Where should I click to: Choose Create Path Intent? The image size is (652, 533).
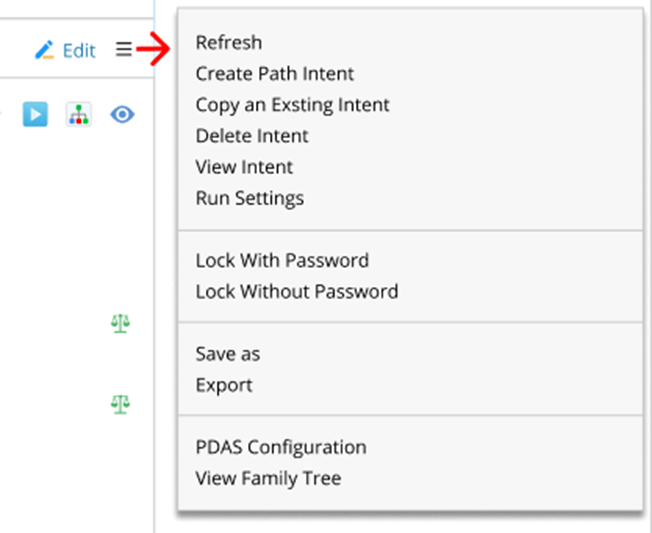point(275,74)
